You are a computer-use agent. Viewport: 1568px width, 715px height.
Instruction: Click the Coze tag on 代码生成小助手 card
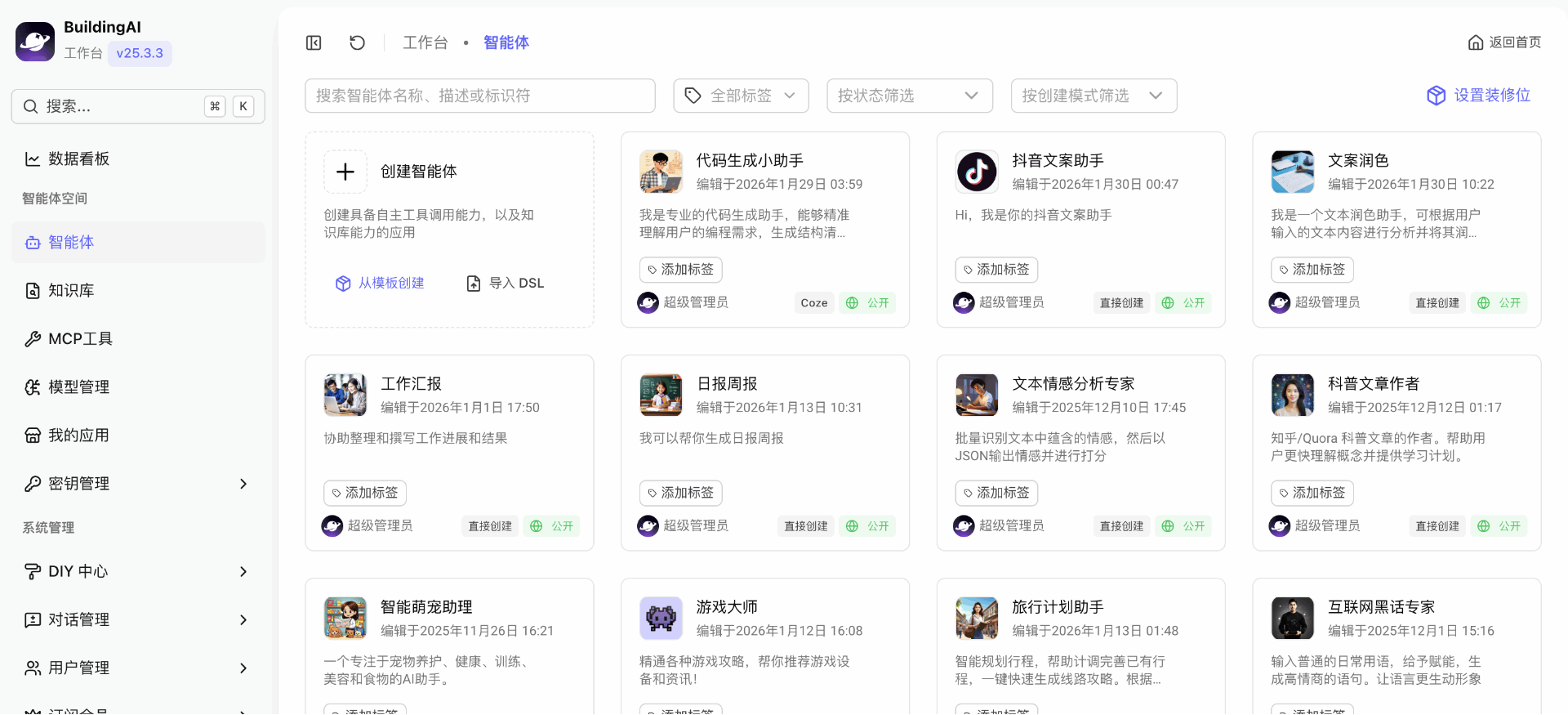pyautogui.click(x=814, y=303)
